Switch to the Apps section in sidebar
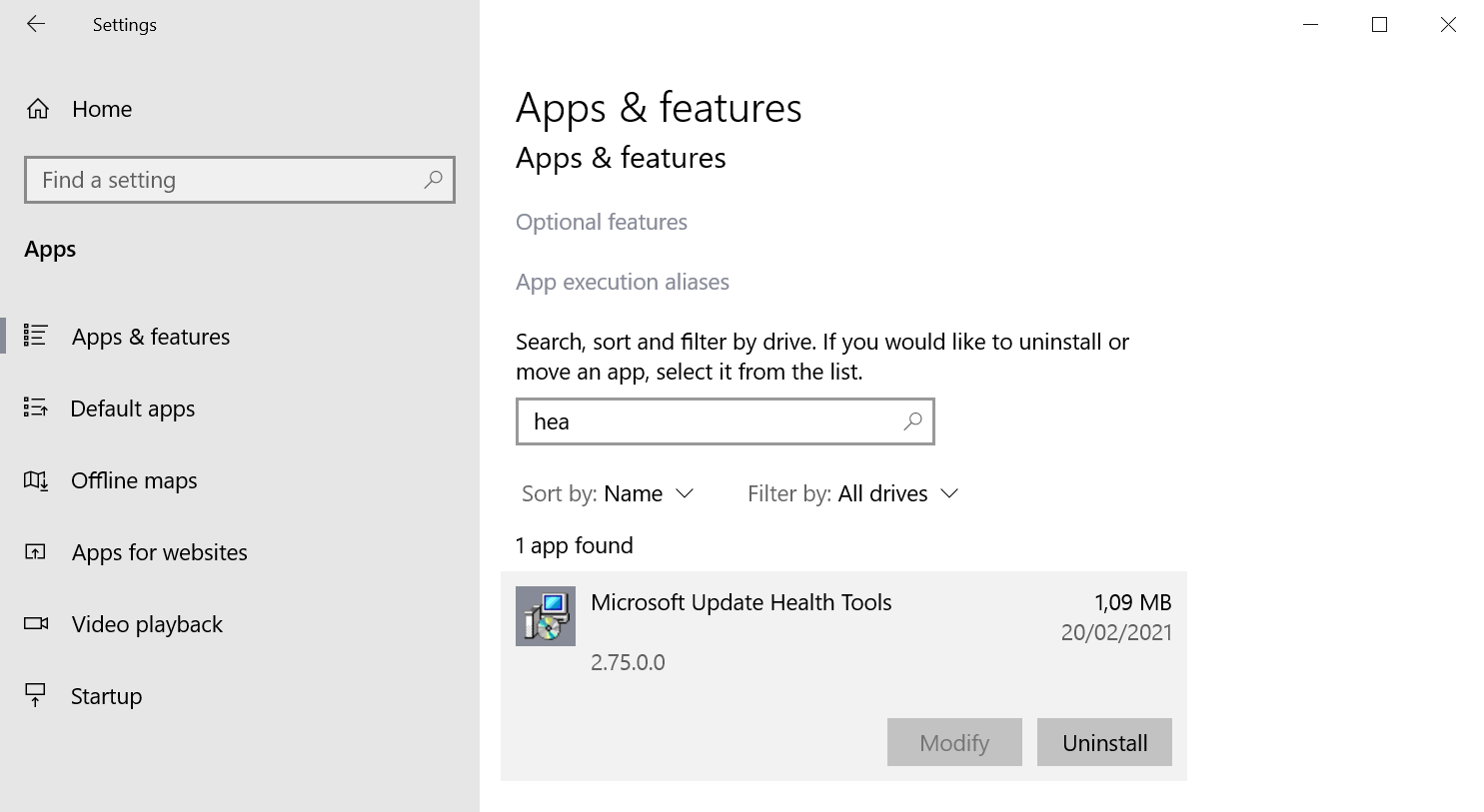The width and height of the screenshot is (1484, 812). click(x=49, y=249)
